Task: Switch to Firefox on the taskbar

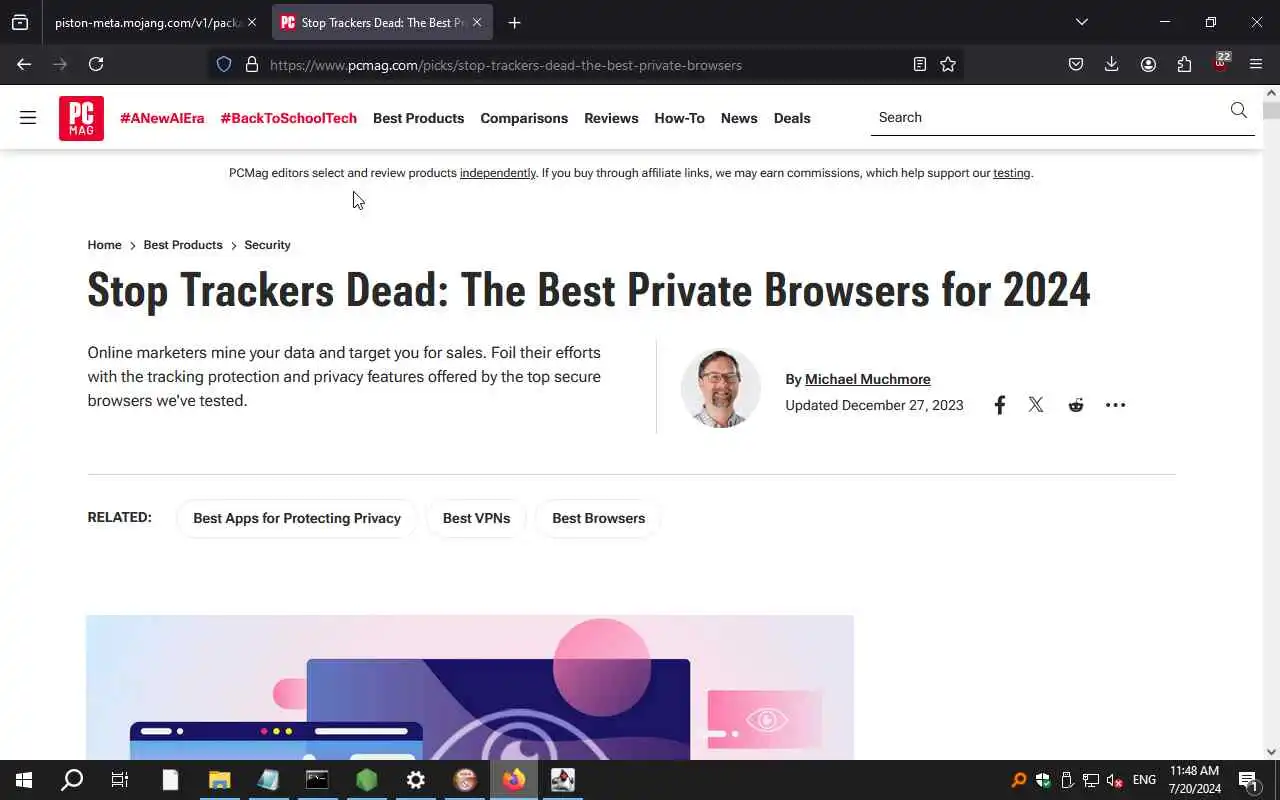Action: (x=514, y=780)
